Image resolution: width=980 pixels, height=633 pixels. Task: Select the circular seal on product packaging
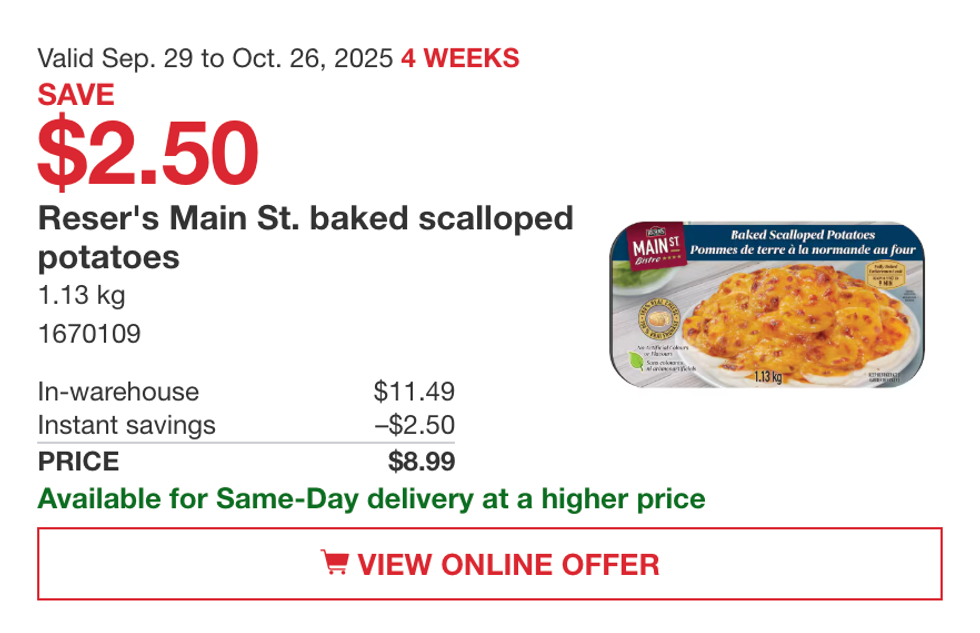660,316
